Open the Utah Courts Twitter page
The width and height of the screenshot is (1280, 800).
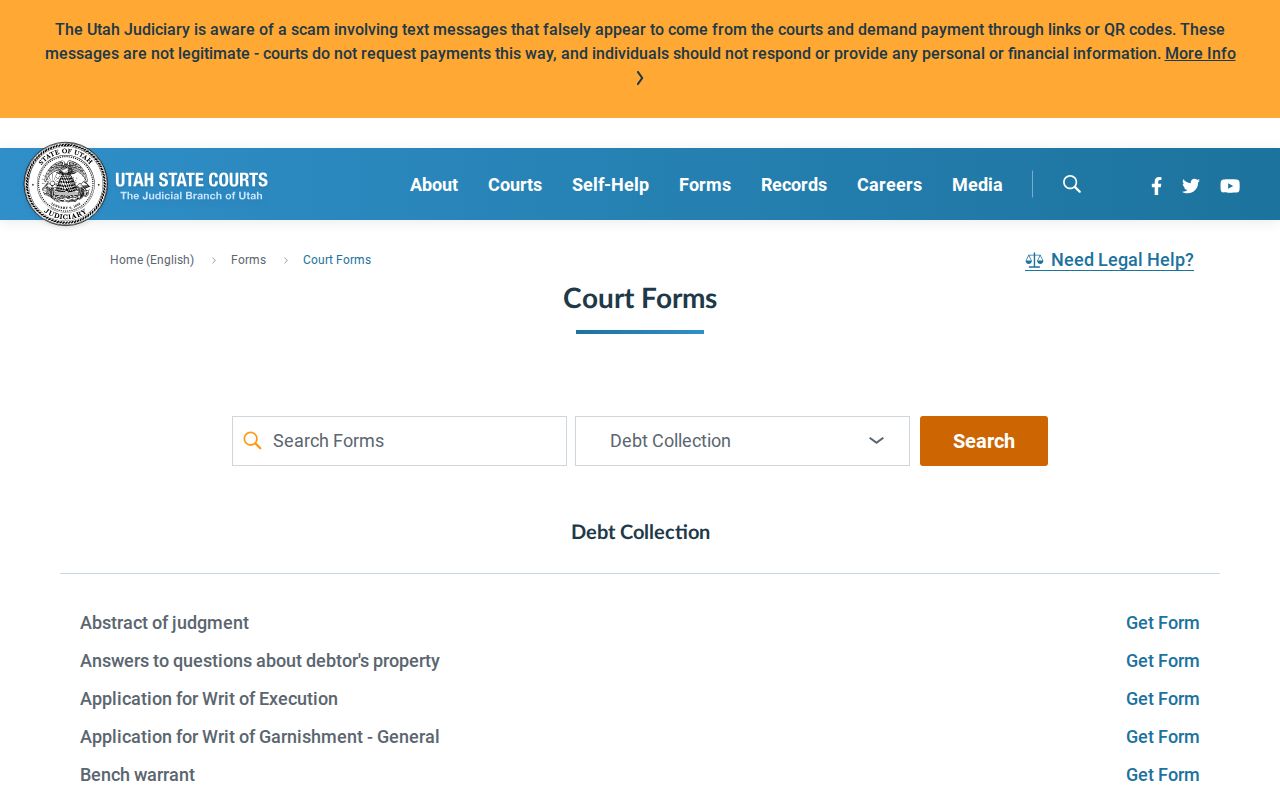coord(1190,186)
